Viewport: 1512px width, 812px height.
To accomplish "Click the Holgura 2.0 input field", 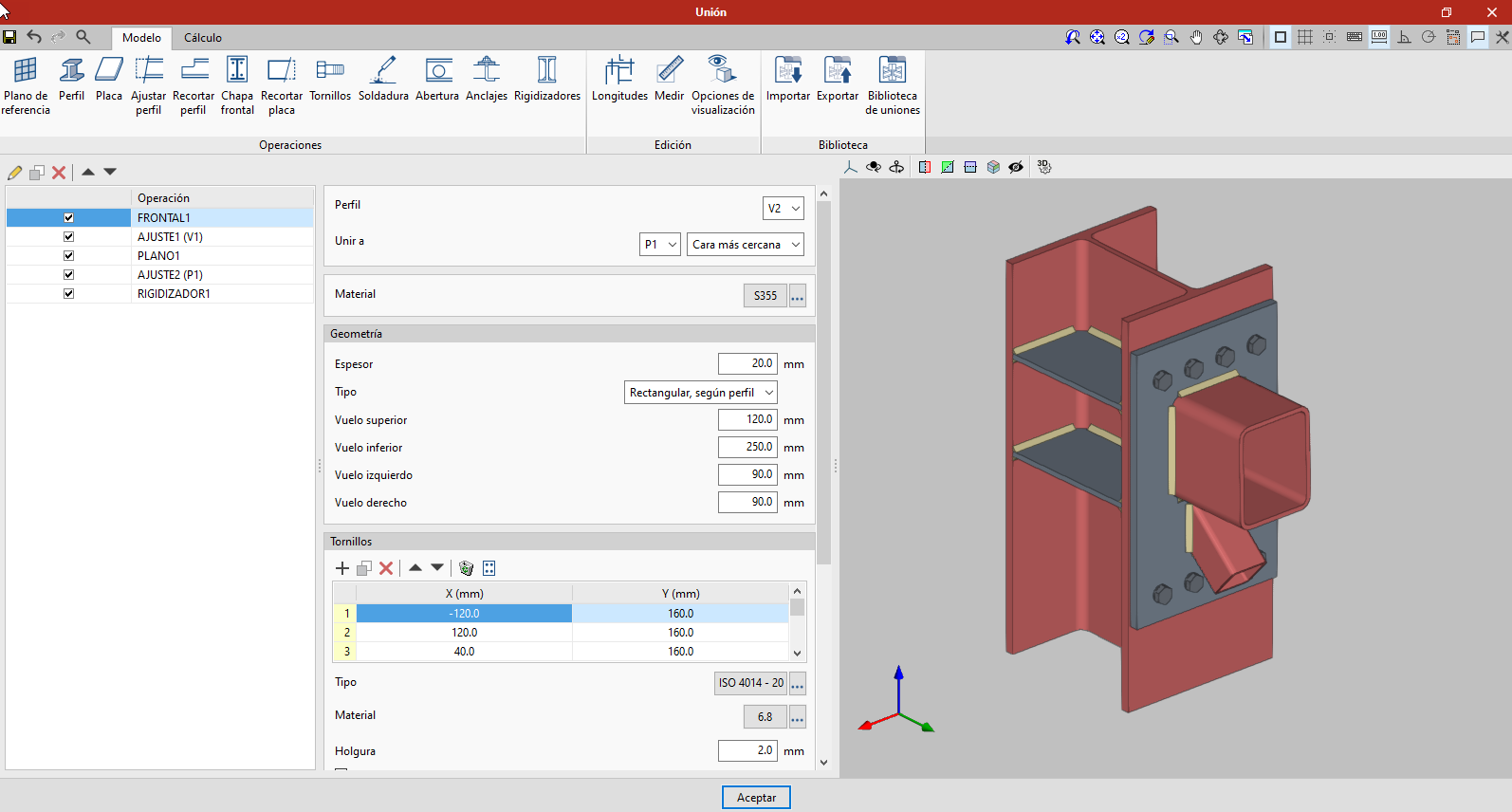I will tap(747, 750).
